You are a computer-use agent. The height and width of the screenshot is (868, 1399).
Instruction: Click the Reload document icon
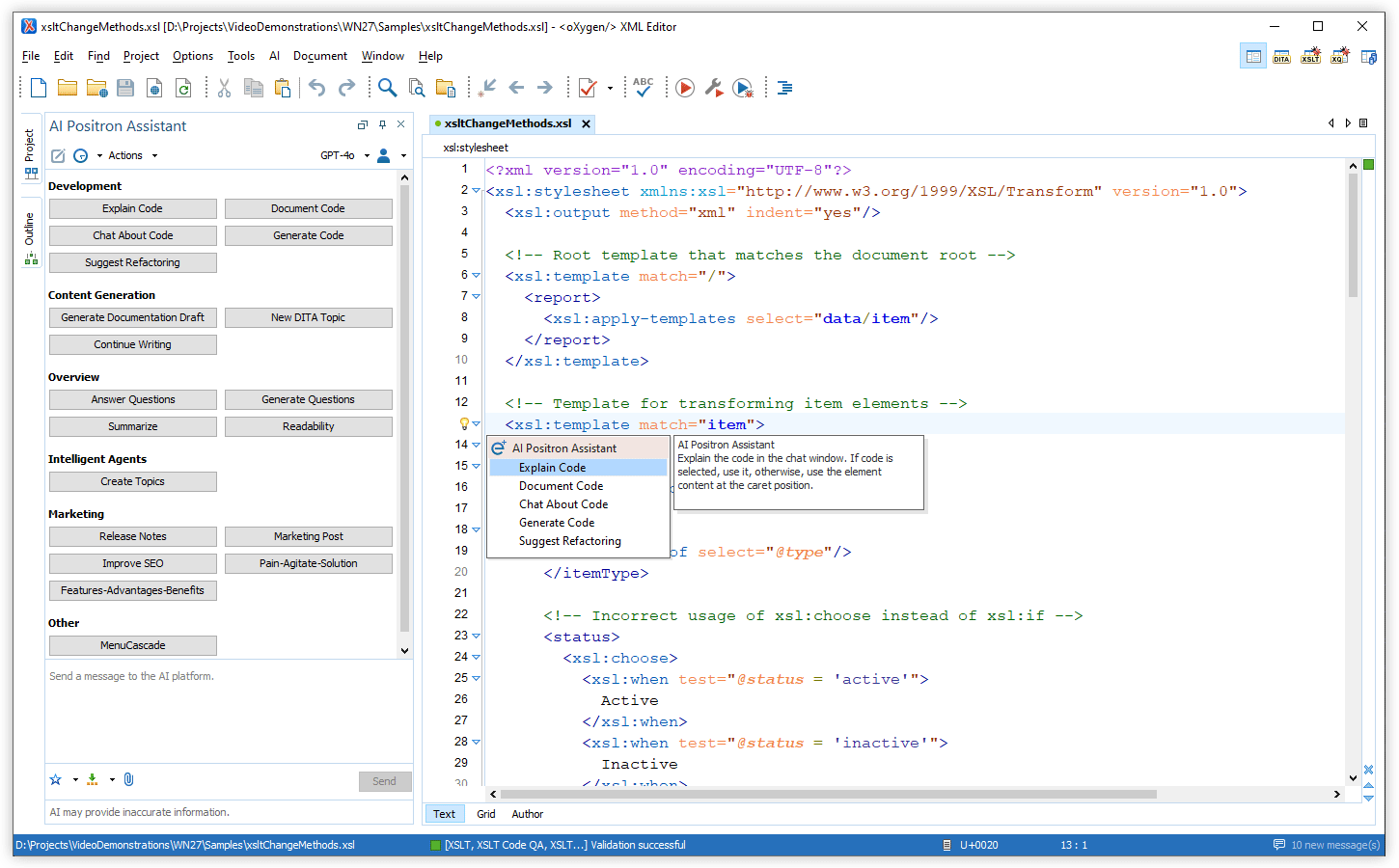point(183,88)
